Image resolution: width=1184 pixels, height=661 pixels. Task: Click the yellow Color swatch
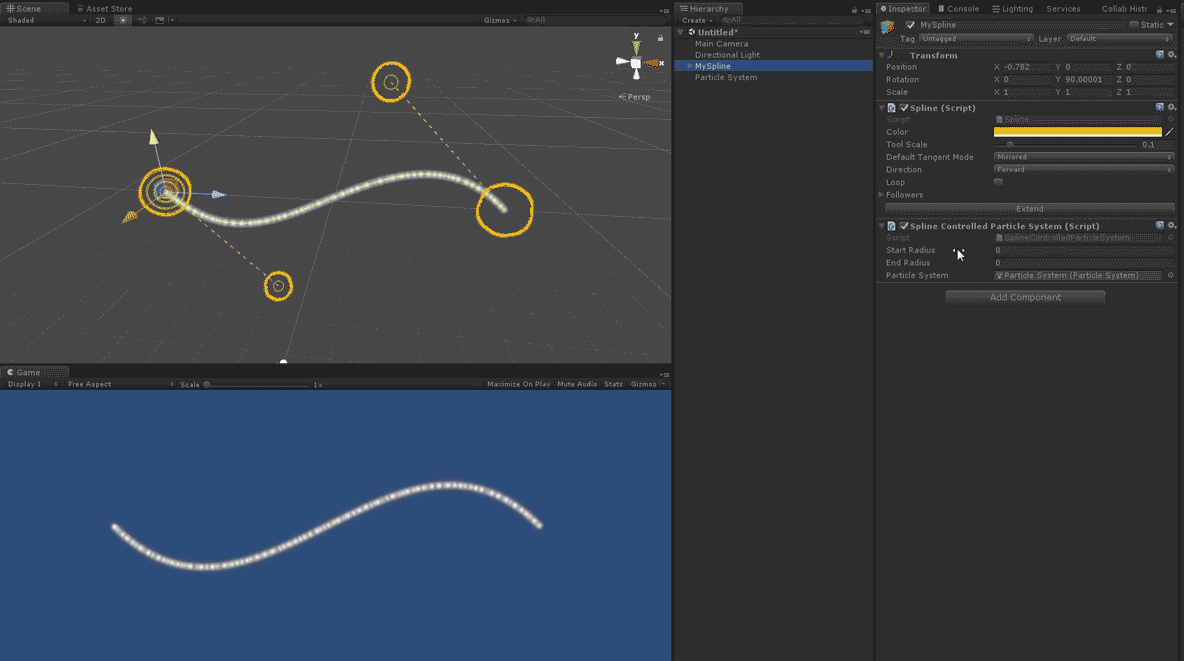pyautogui.click(x=1077, y=132)
